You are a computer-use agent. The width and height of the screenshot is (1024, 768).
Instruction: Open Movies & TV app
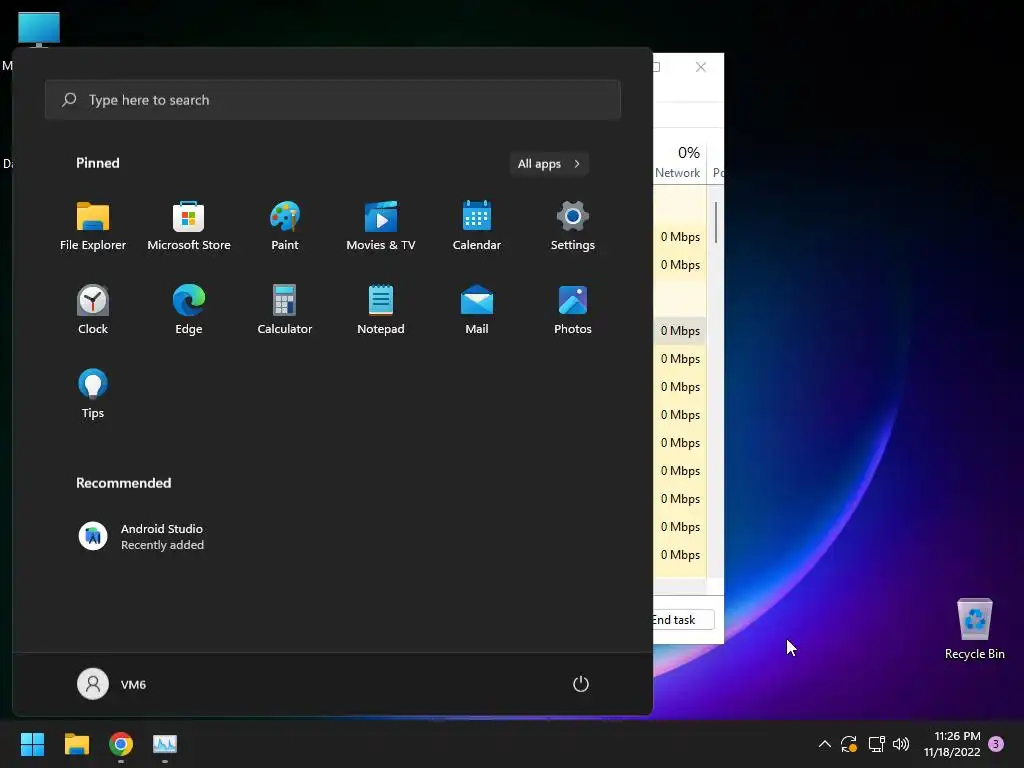click(x=381, y=226)
